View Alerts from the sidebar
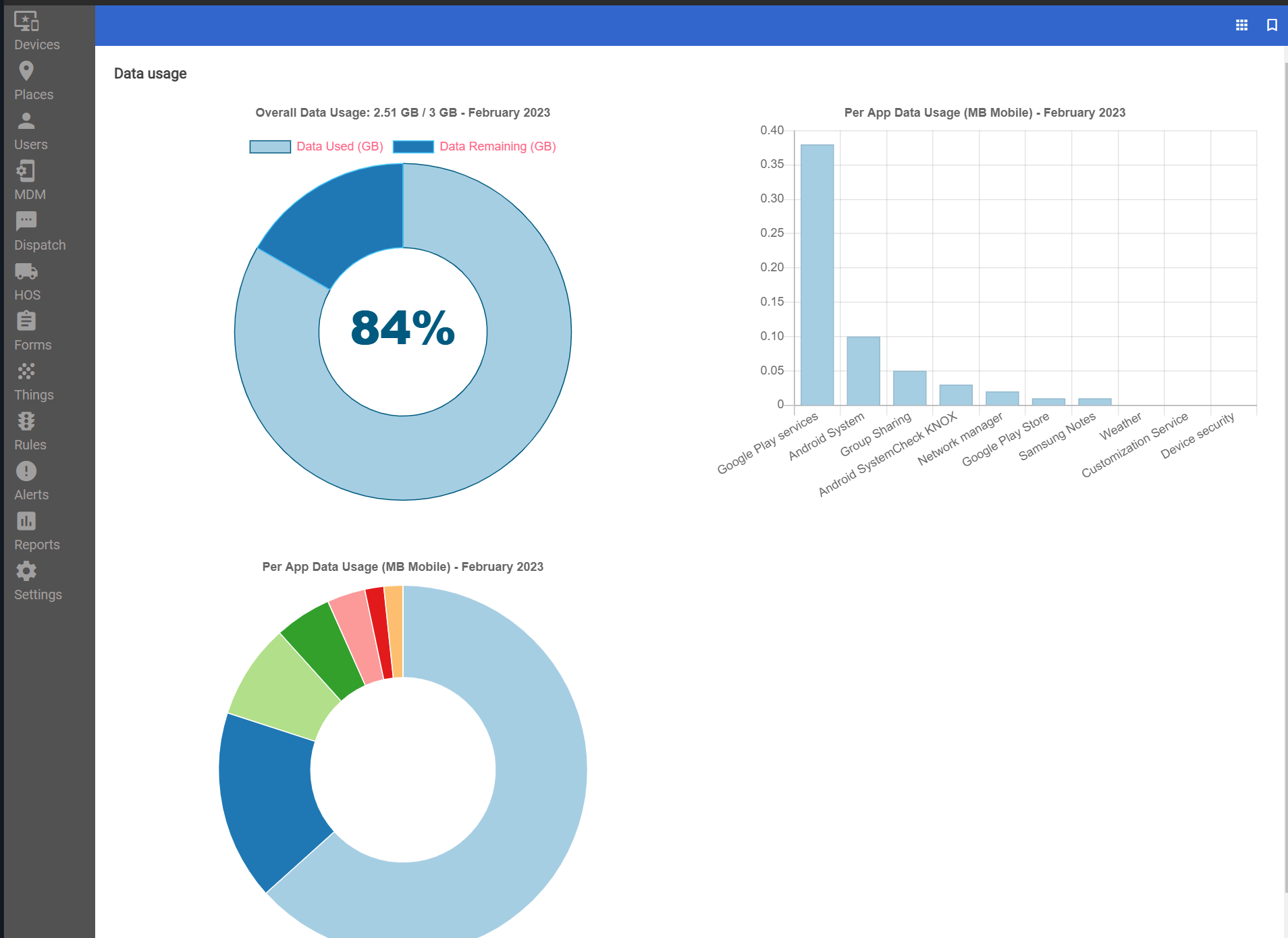Viewport: 1288px width, 938px height. (26, 471)
